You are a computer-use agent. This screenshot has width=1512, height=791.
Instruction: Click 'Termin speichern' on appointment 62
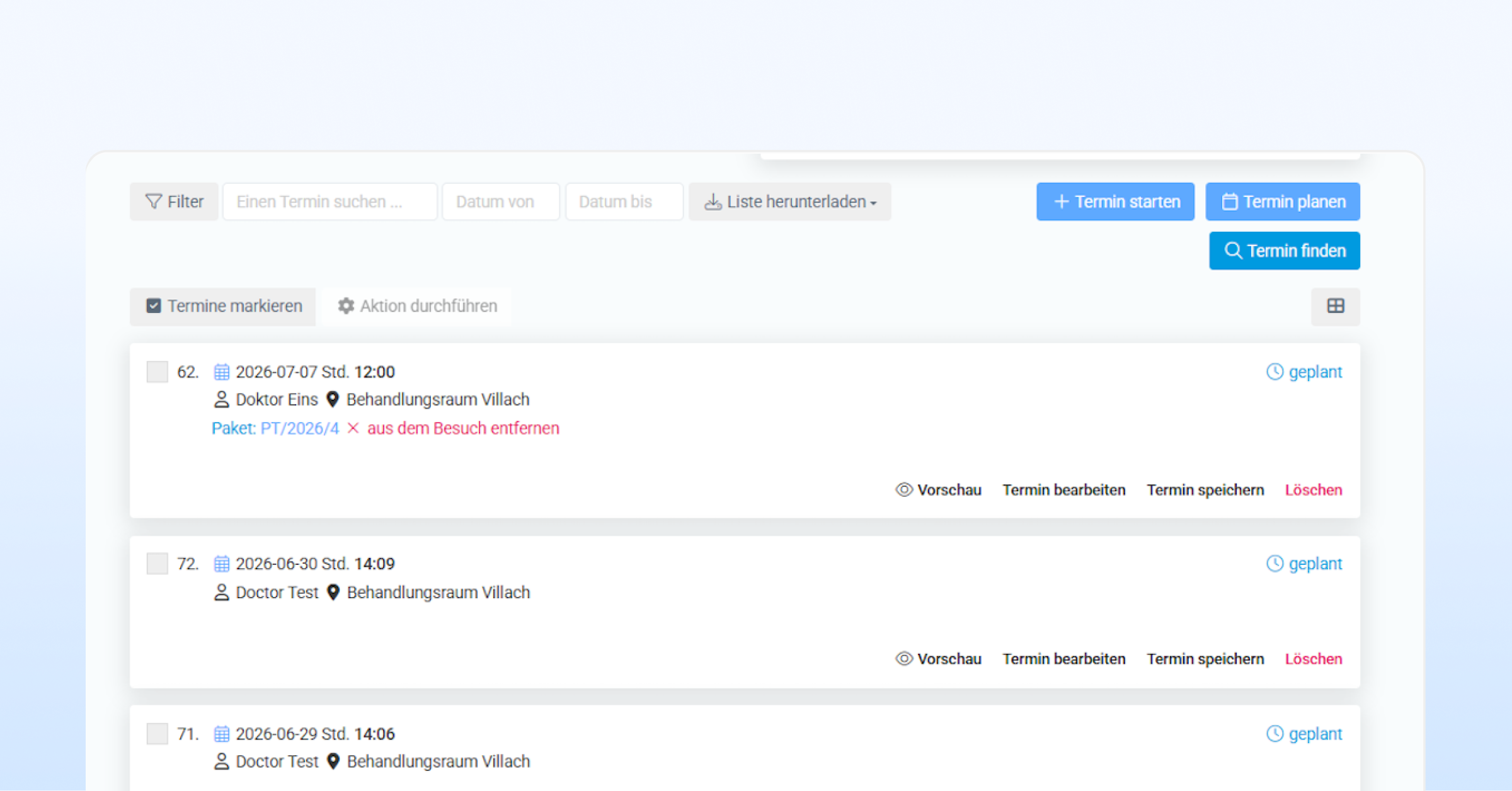tap(1205, 490)
